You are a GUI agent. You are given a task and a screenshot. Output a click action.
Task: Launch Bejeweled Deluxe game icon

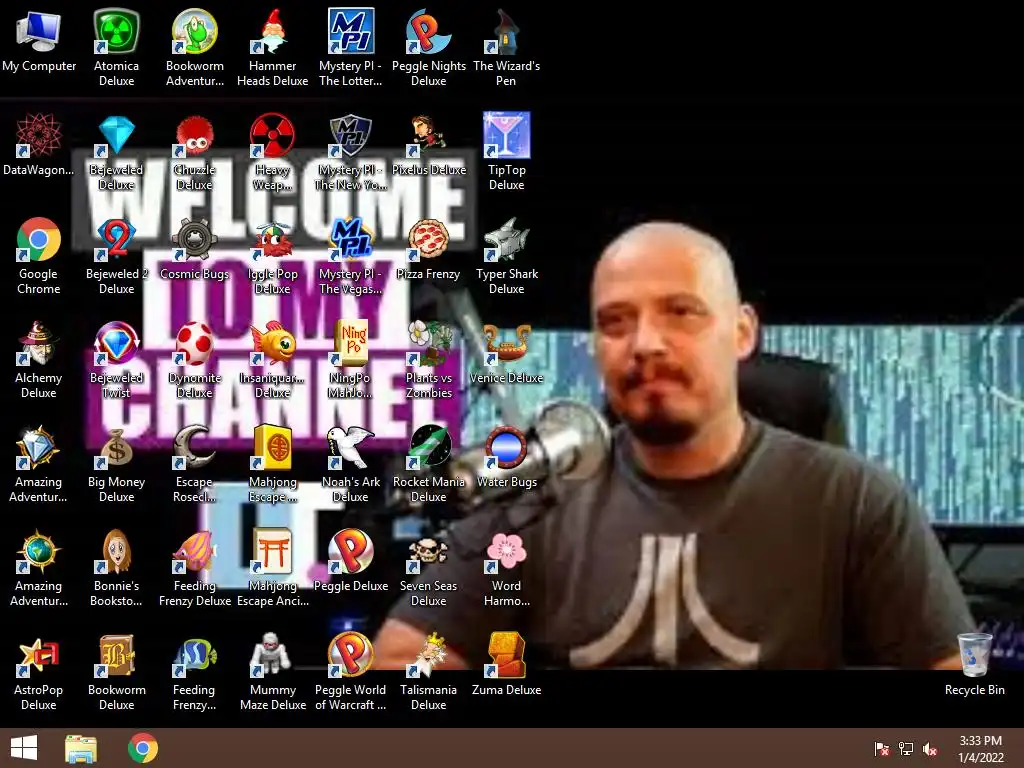click(116, 152)
